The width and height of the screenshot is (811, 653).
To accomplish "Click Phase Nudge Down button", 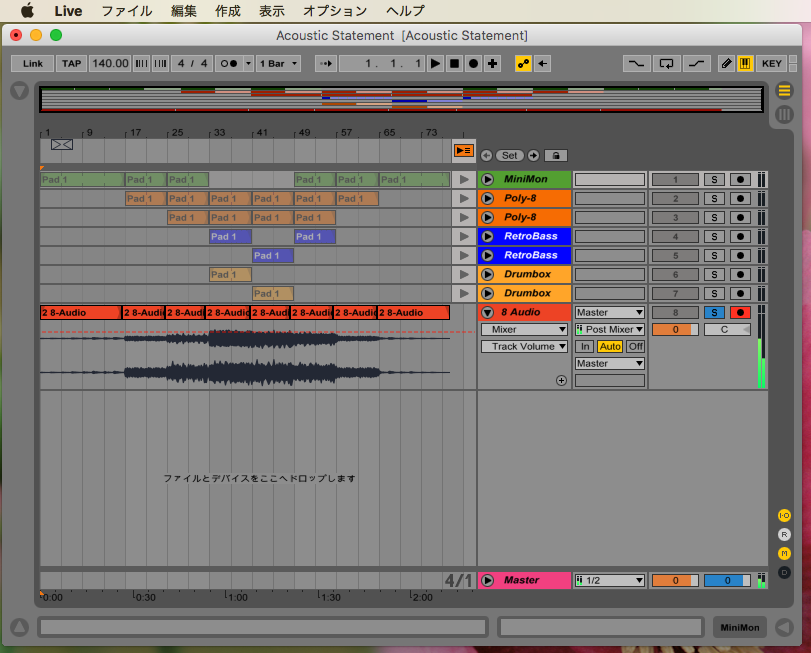I will (x=141, y=64).
